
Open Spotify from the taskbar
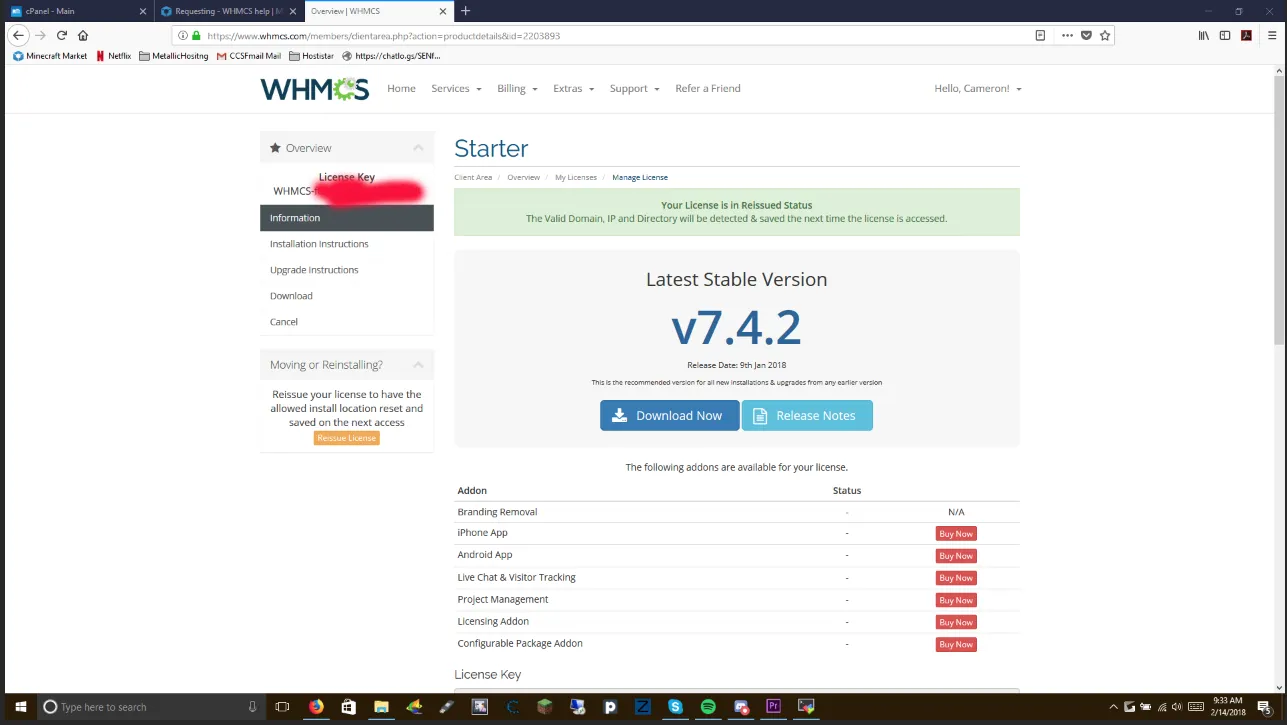tap(708, 707)
